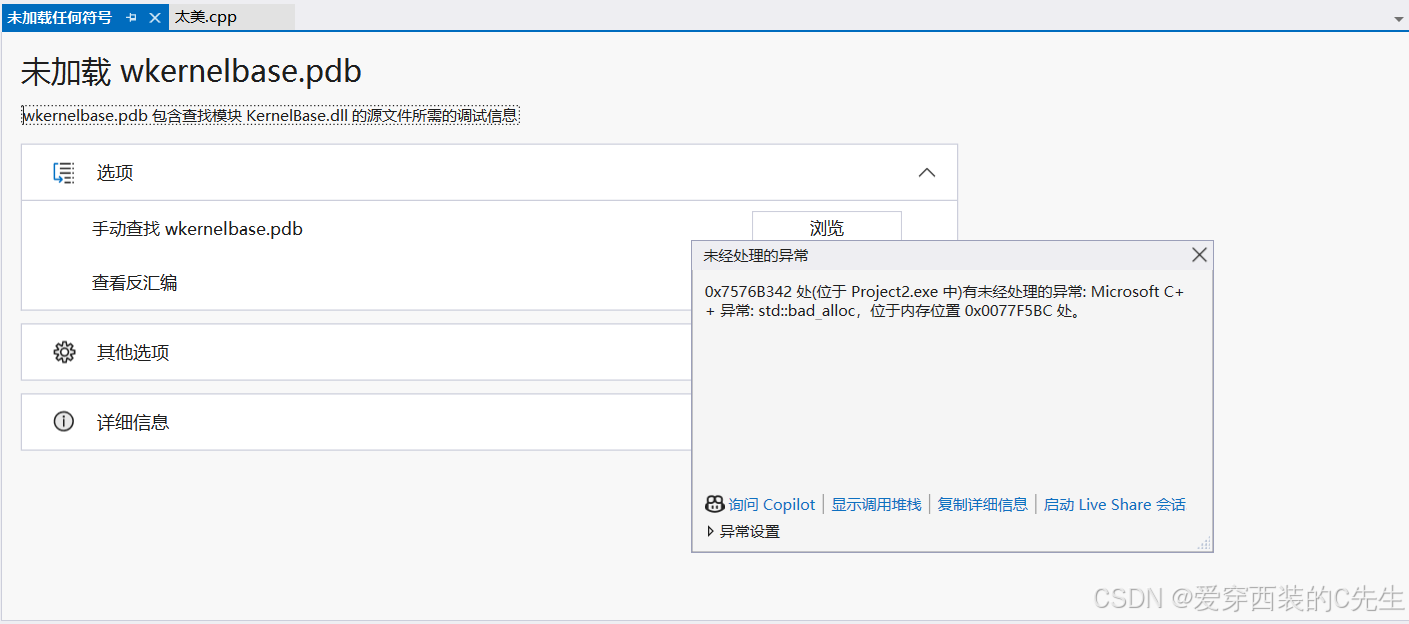Screen dimensions: 1409x624
Task: Click 复制详细信息 link
Action: point(982,505)
